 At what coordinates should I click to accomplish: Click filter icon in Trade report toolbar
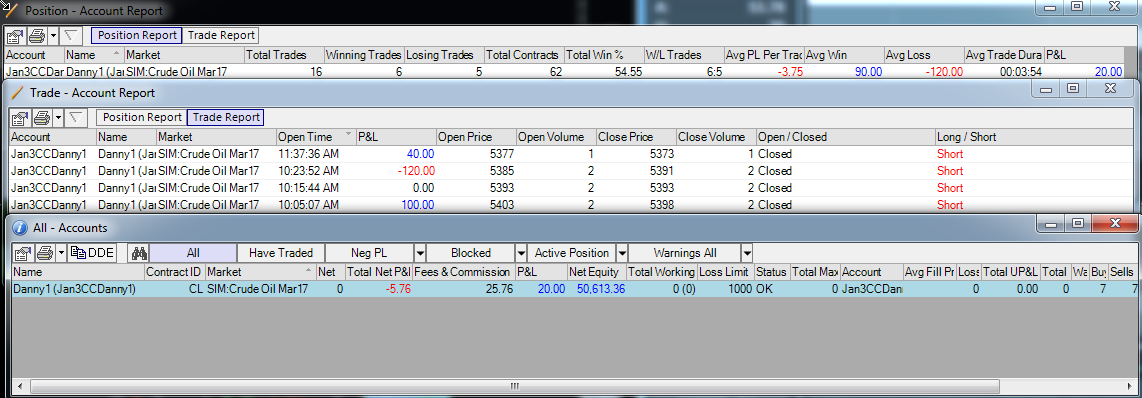tap(76, 117)
